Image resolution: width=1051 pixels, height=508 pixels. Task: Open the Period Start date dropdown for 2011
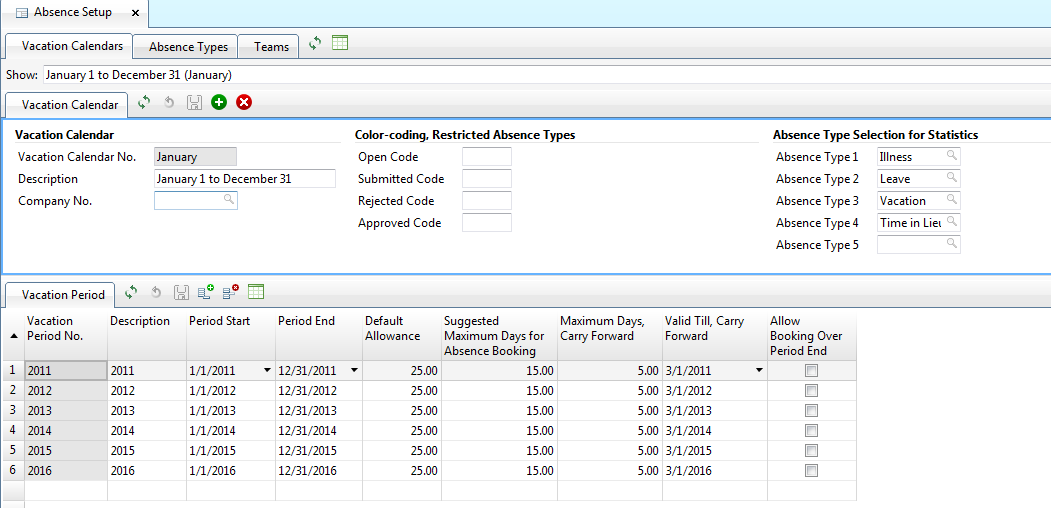tap(267, 371)
